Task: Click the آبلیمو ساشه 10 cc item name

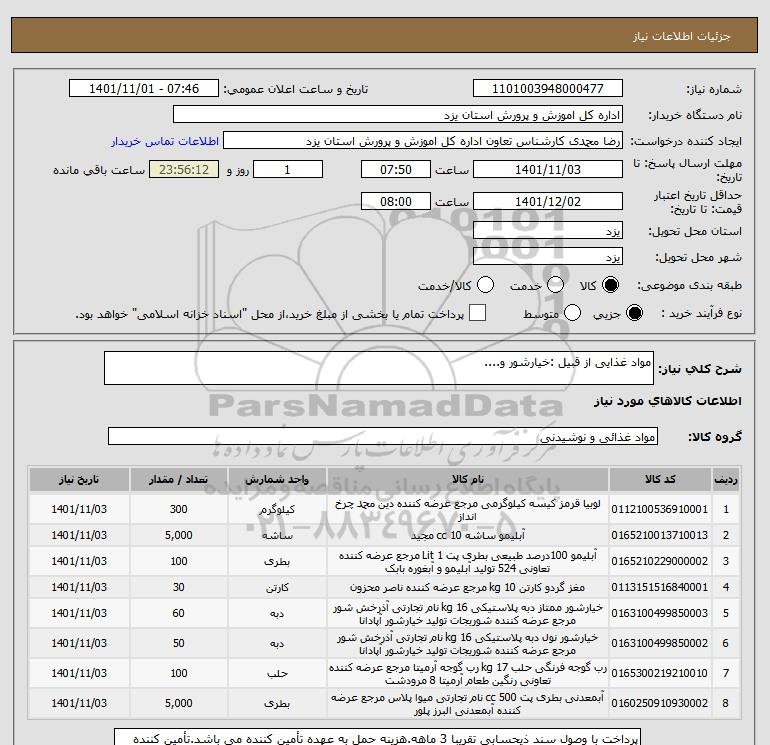Action: point(468,535)
